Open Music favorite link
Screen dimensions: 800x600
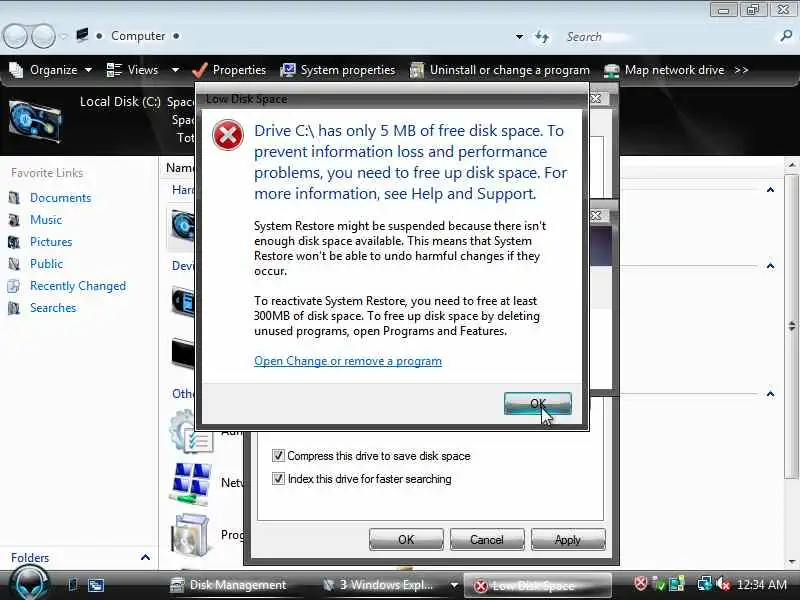46,220
